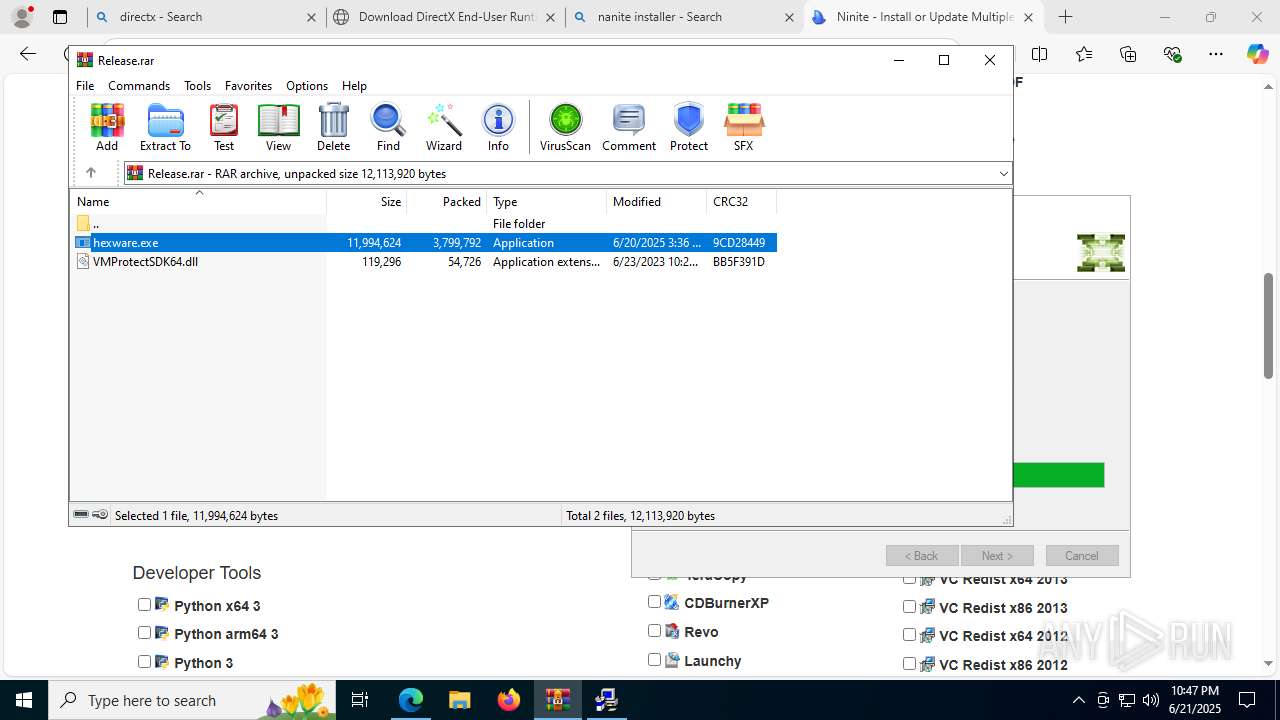Open the Favorites menu
The image size is (1280, 720).
(248, 85)
